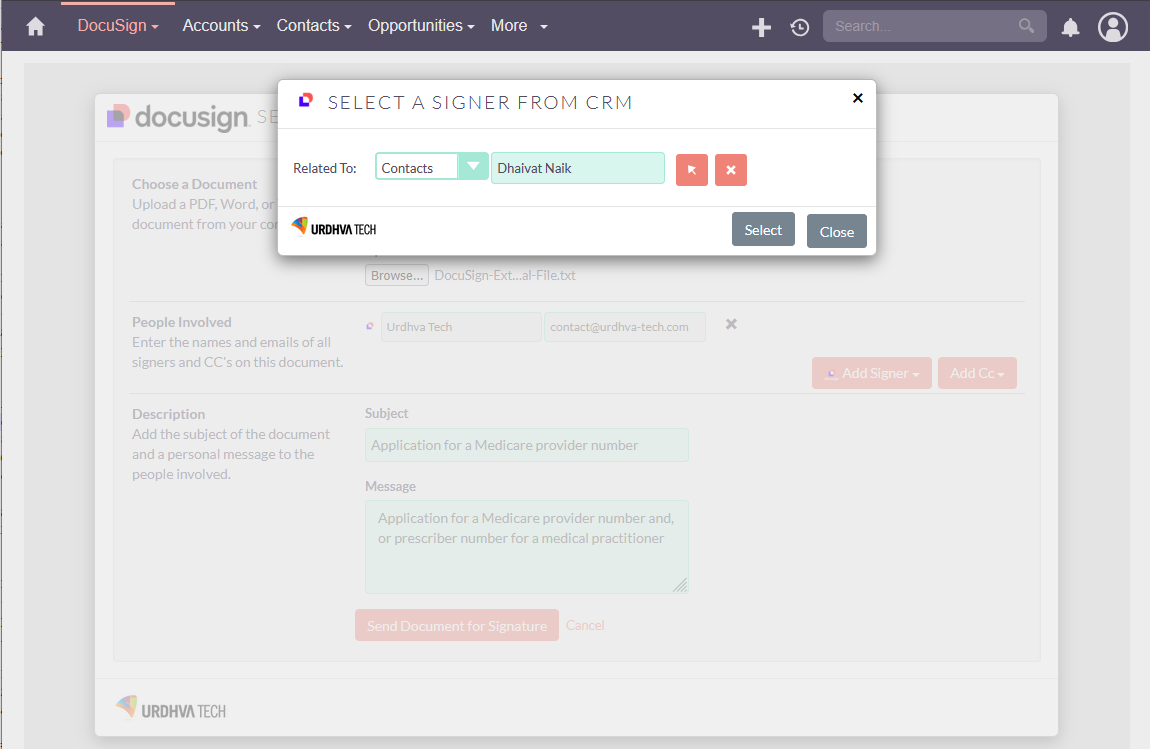Click the docusign logo on the page header
This screenshot has height=749, width=1150.
pyautogui.click(x=176, y=117)
